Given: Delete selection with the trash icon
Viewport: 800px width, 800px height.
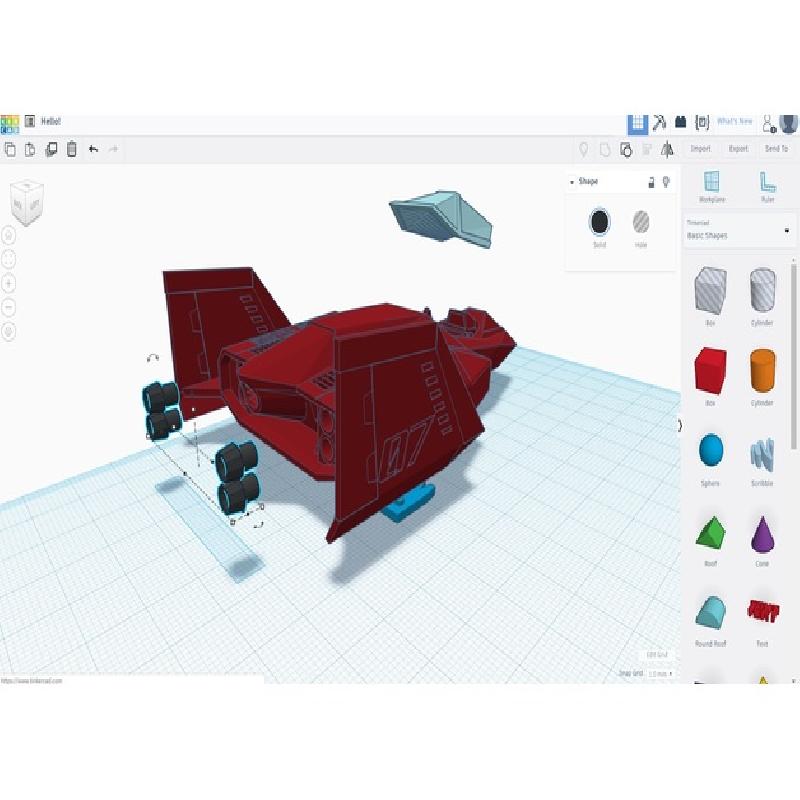Looking at the screenshot, I should pyautogui.click(x=72, y=148).
